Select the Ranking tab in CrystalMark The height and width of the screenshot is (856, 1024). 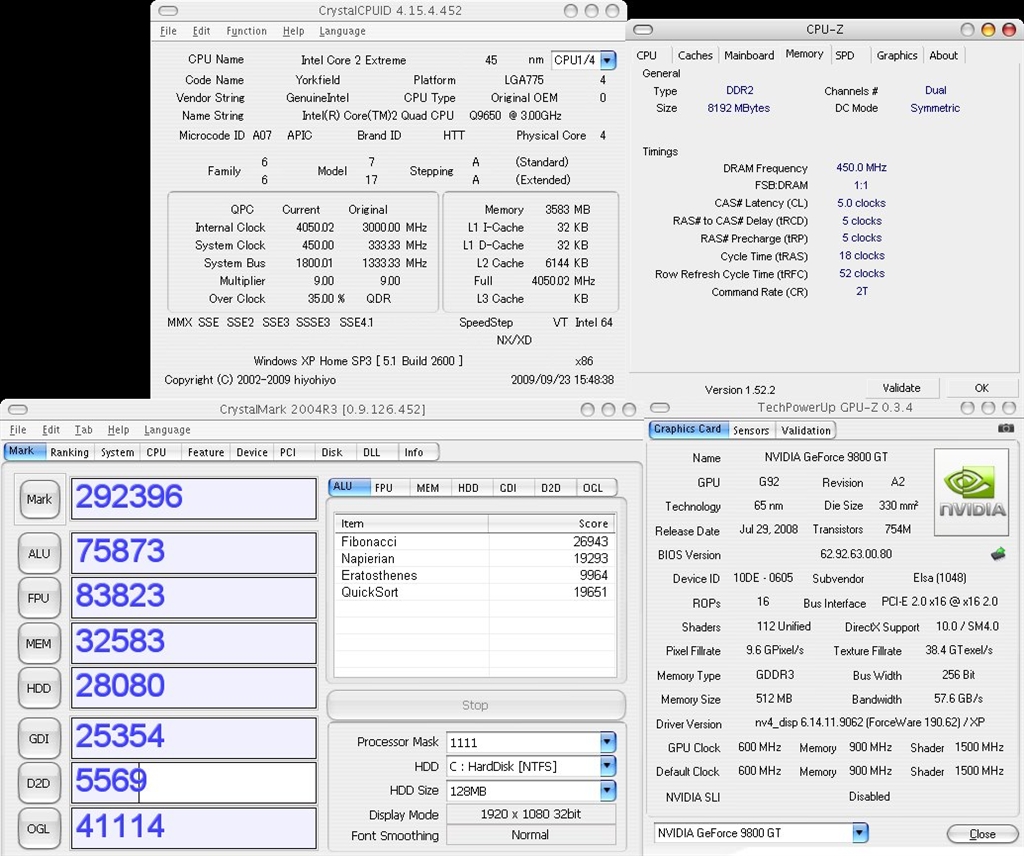69,452
